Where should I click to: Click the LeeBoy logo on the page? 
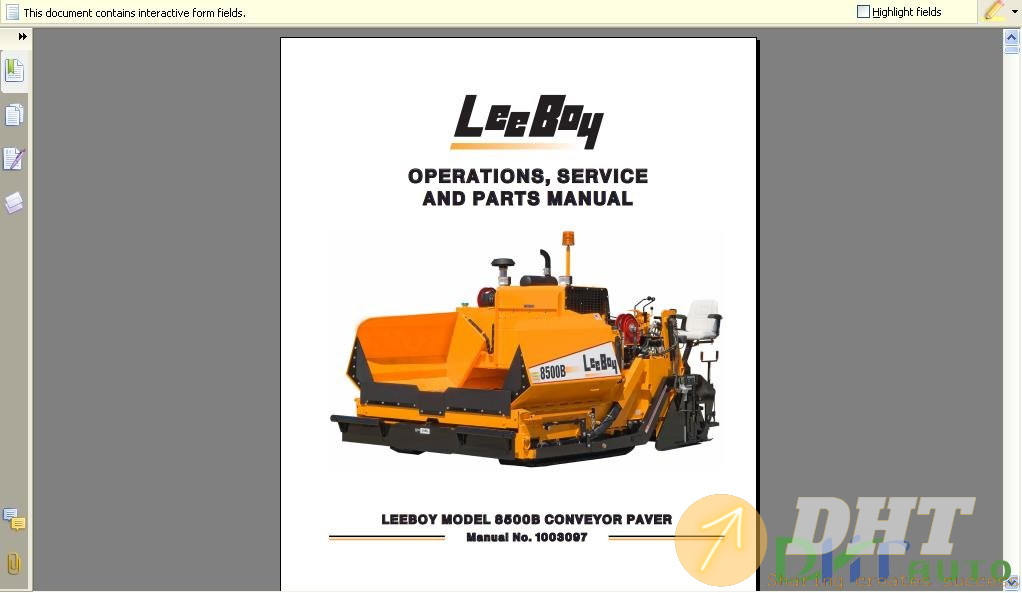click(527, 122)
